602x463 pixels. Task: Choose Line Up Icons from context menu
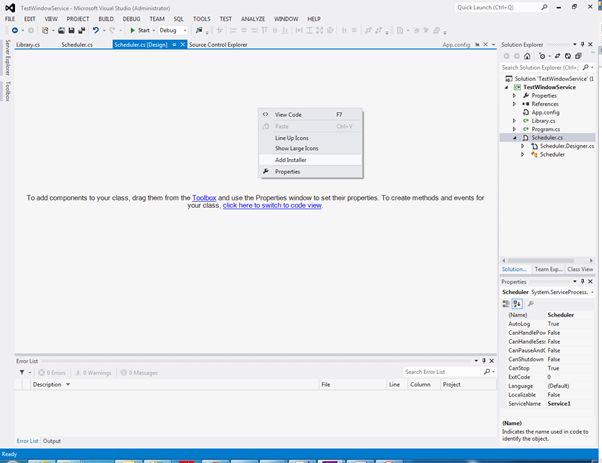(310, 138)
